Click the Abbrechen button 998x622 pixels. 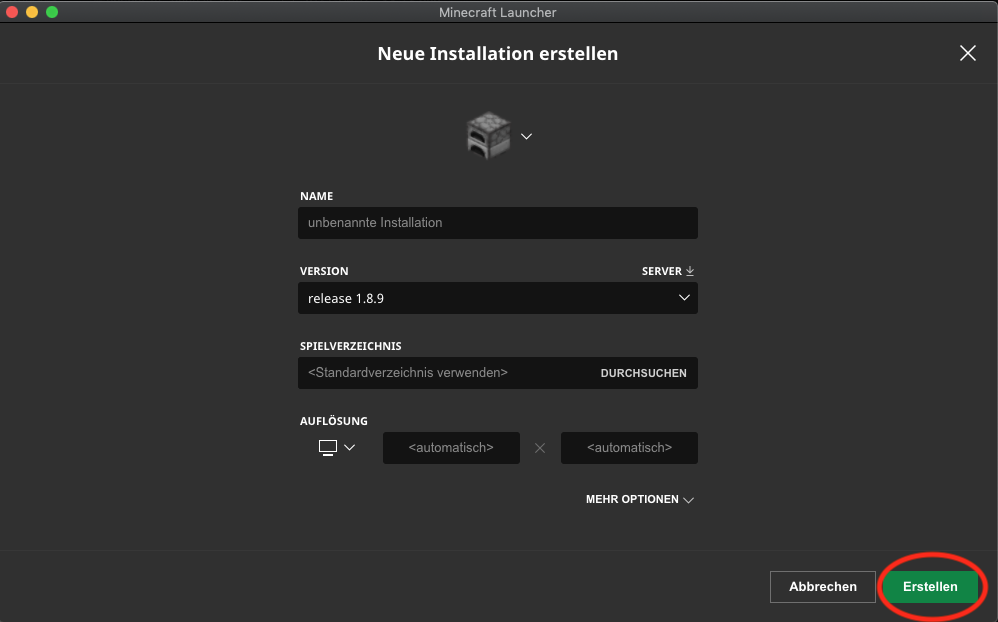(823, 587)
